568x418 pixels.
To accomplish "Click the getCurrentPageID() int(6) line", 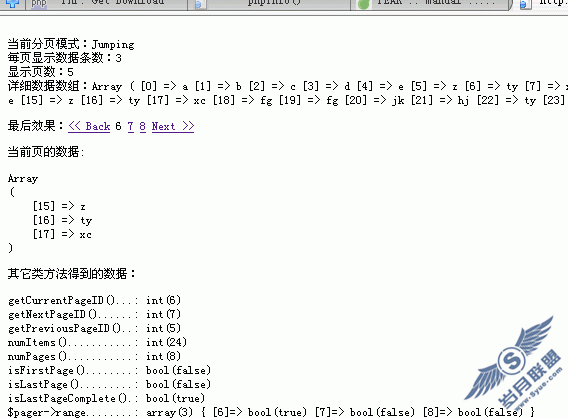I will 94,300.
